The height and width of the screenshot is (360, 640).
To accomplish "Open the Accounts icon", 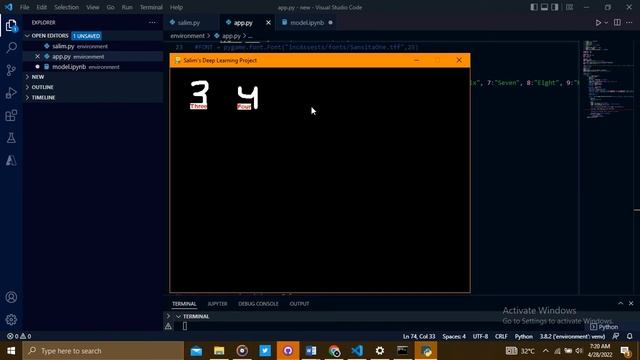I will coord(11,297).
